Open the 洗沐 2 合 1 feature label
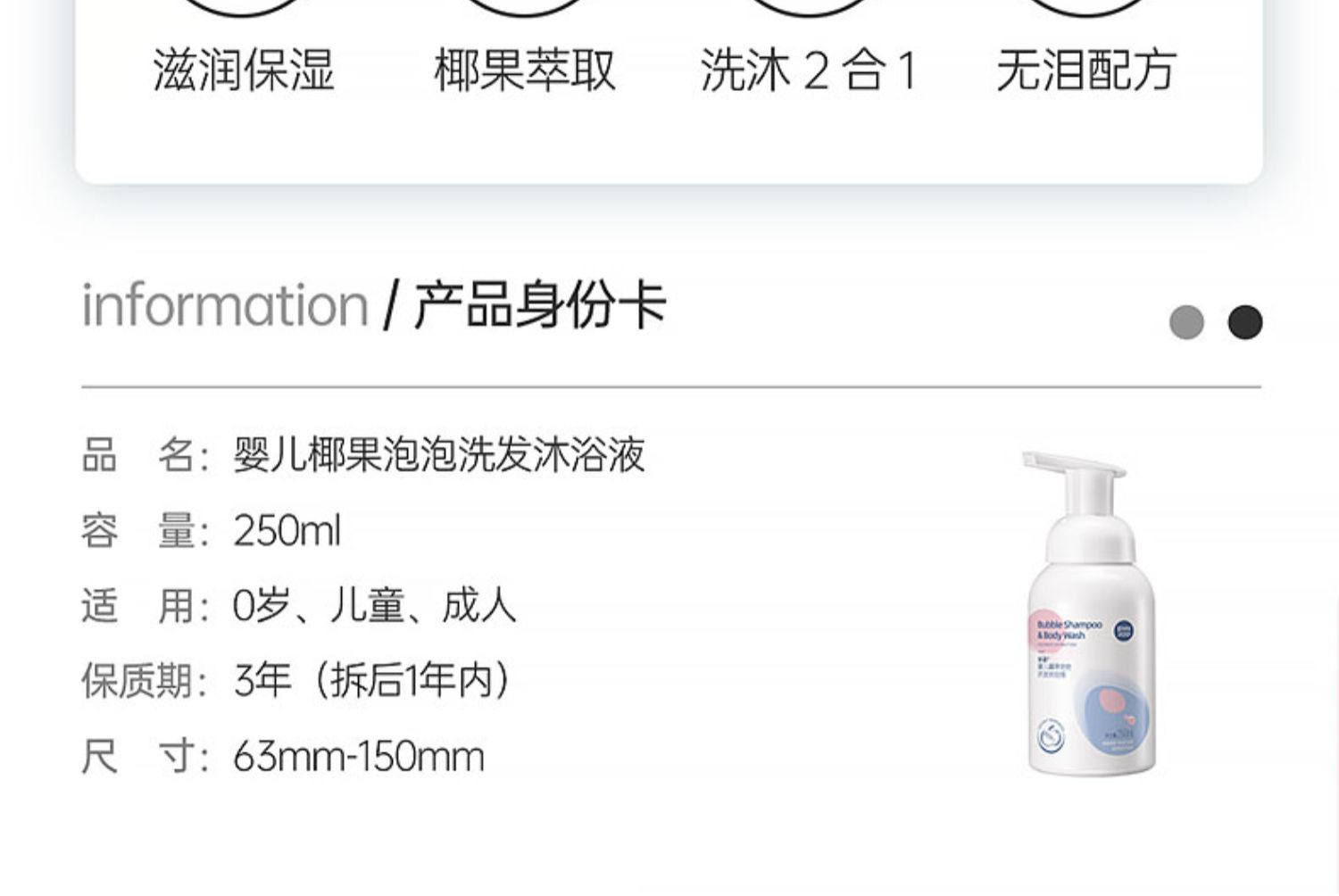This screenshot has height=896, width=1339. click(809, 71)
